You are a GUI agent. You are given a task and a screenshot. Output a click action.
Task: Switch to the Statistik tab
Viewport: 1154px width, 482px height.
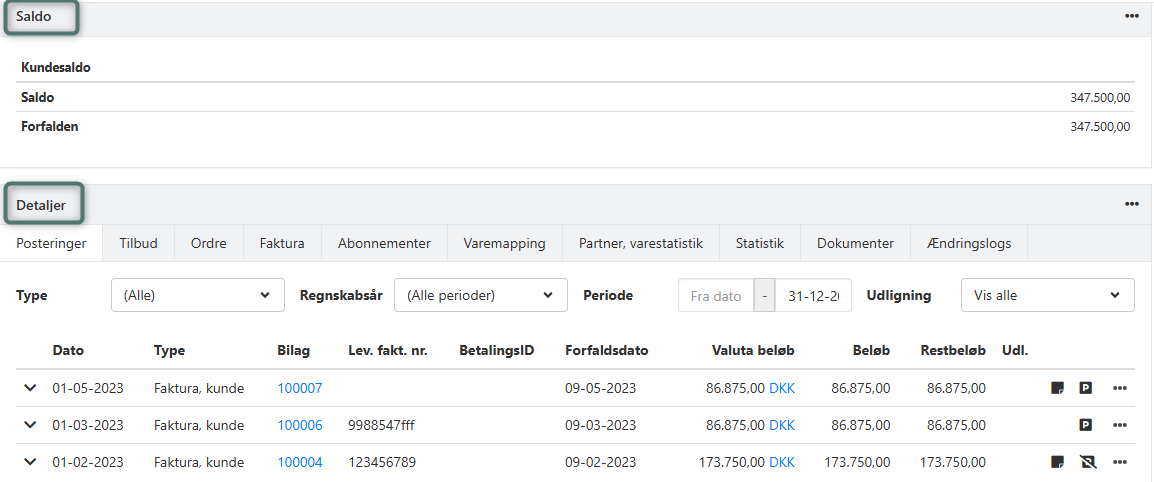[760, 244]
